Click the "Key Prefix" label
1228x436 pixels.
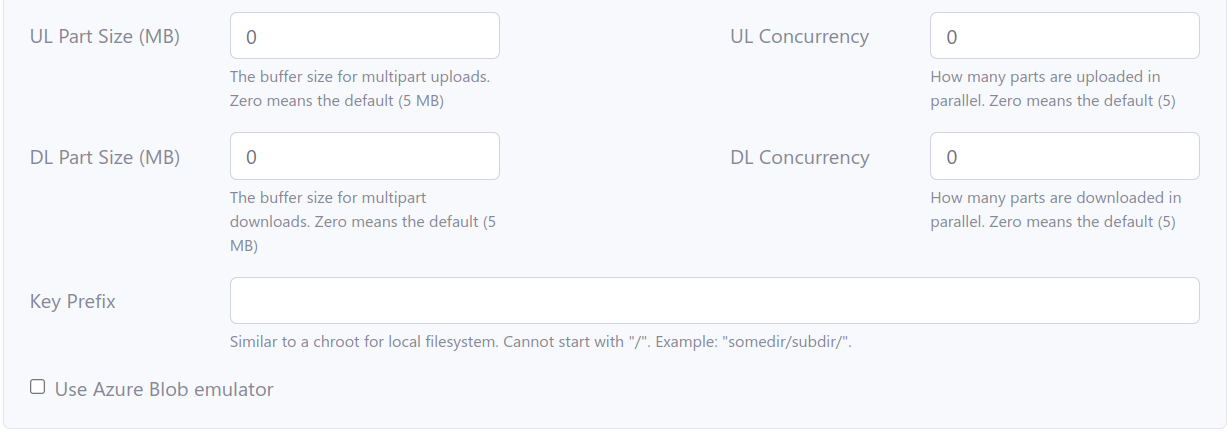73,301
